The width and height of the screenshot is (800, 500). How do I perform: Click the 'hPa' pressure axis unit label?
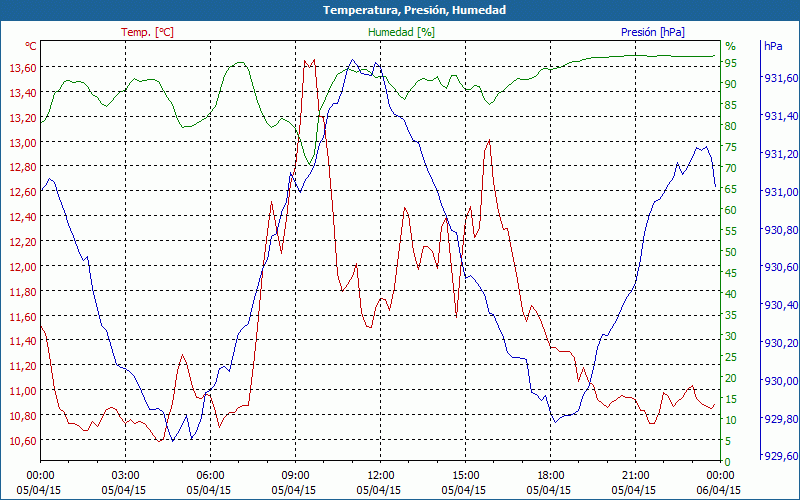tap(773, 46)
